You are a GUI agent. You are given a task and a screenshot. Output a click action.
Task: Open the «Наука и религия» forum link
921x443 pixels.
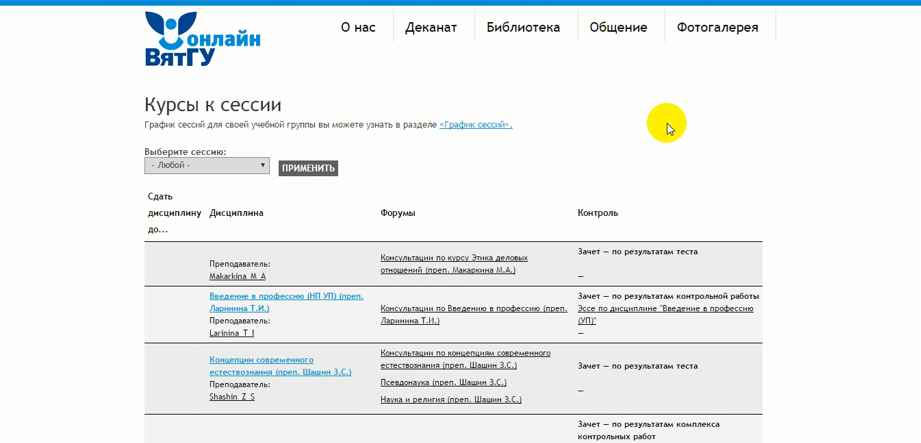[450, 399]
